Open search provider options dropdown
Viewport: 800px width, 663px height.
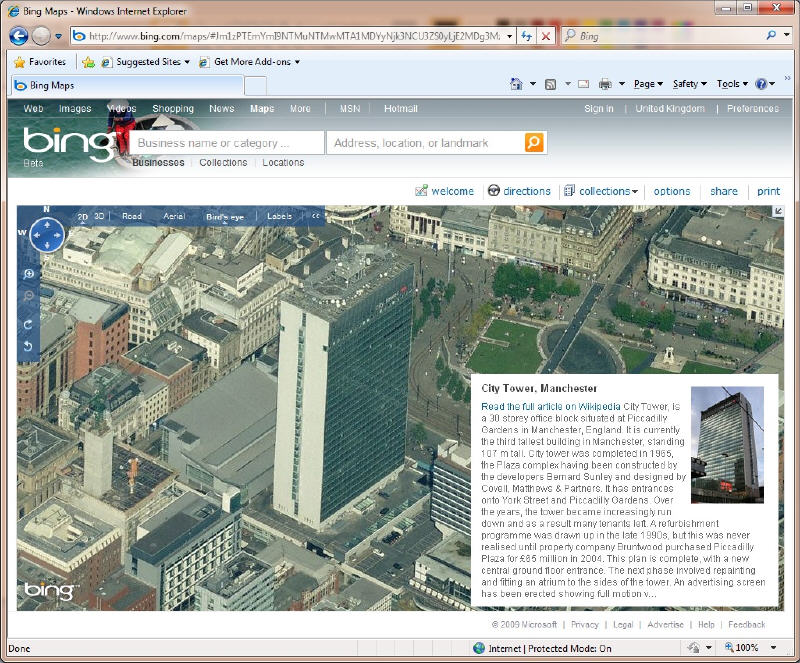tap(787, 35)
